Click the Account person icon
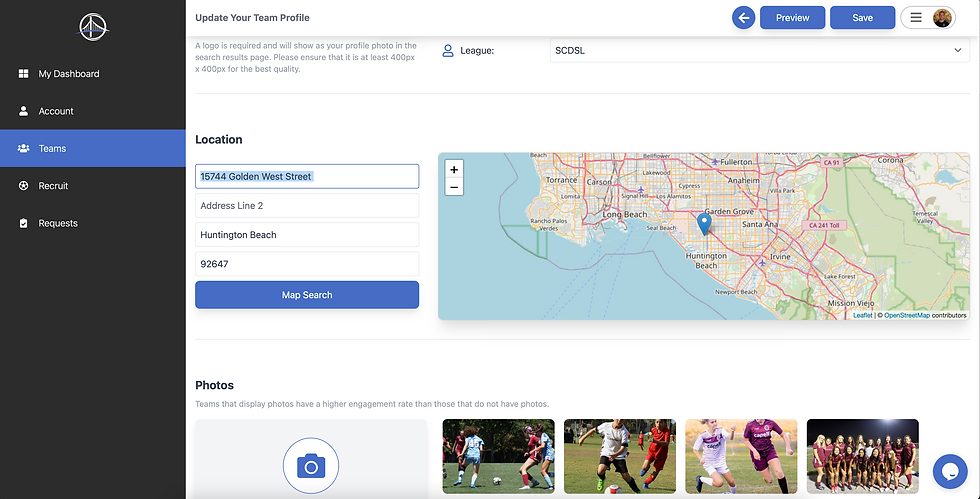Viewport: 980px width, 499px height. click(x=23, y=111)
